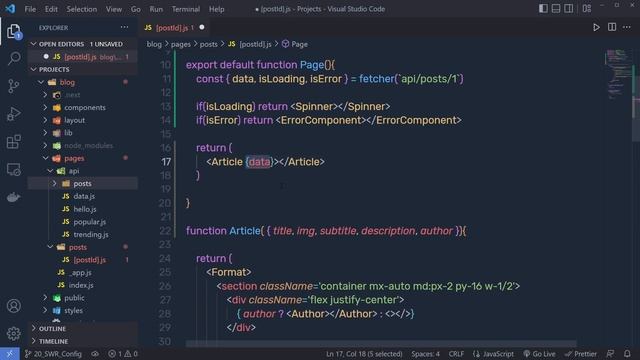The image size is (640, 360).
Task: Expand the .next folder
Action: coord(82,95)
